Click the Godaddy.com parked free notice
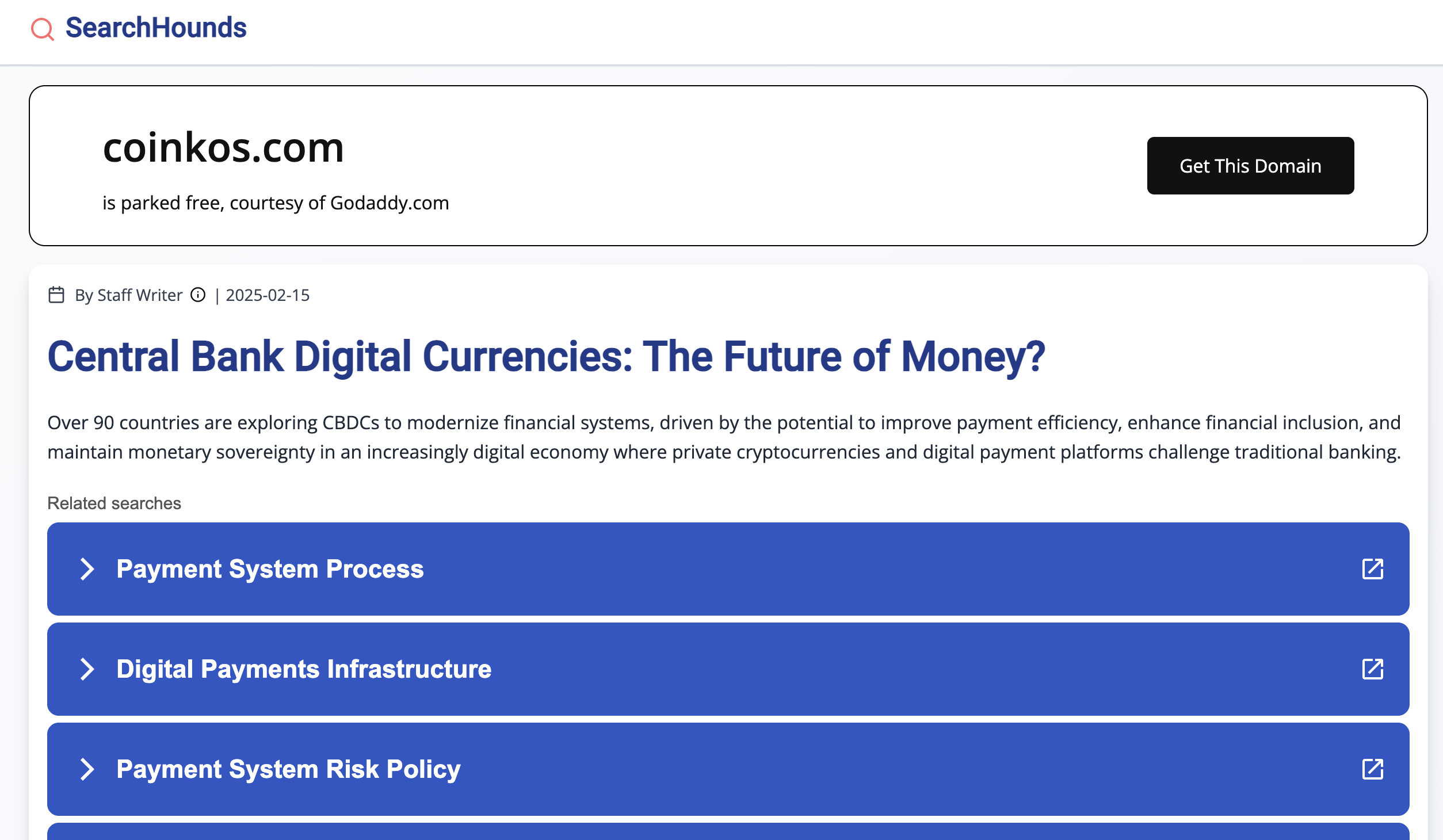1443x840 pixels. click(276, 203)
